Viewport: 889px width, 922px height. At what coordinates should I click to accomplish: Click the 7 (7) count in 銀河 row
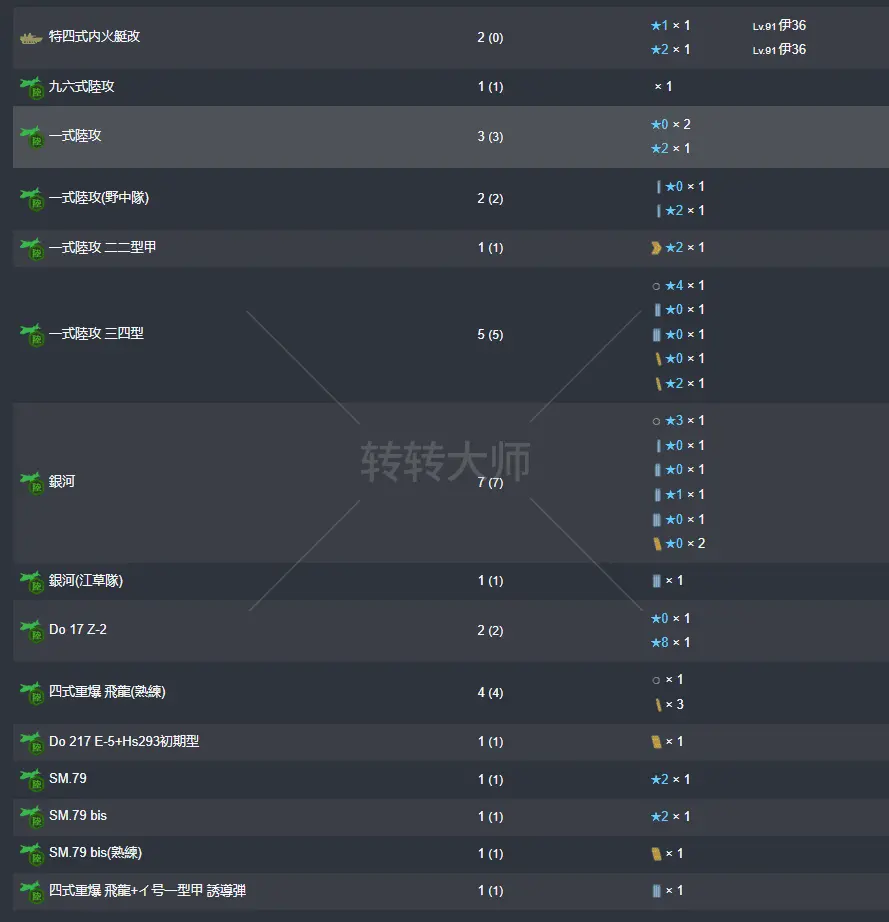(x=490, y=483)
